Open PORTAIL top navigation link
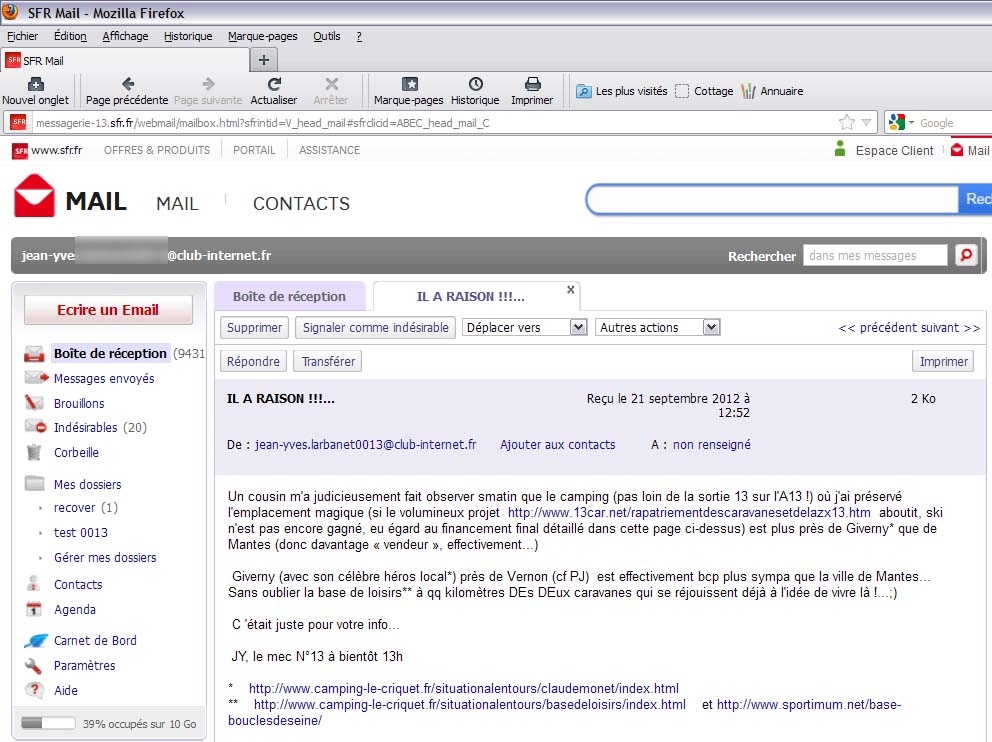Viewport: 992px width, 742px height. click(254, 150)
